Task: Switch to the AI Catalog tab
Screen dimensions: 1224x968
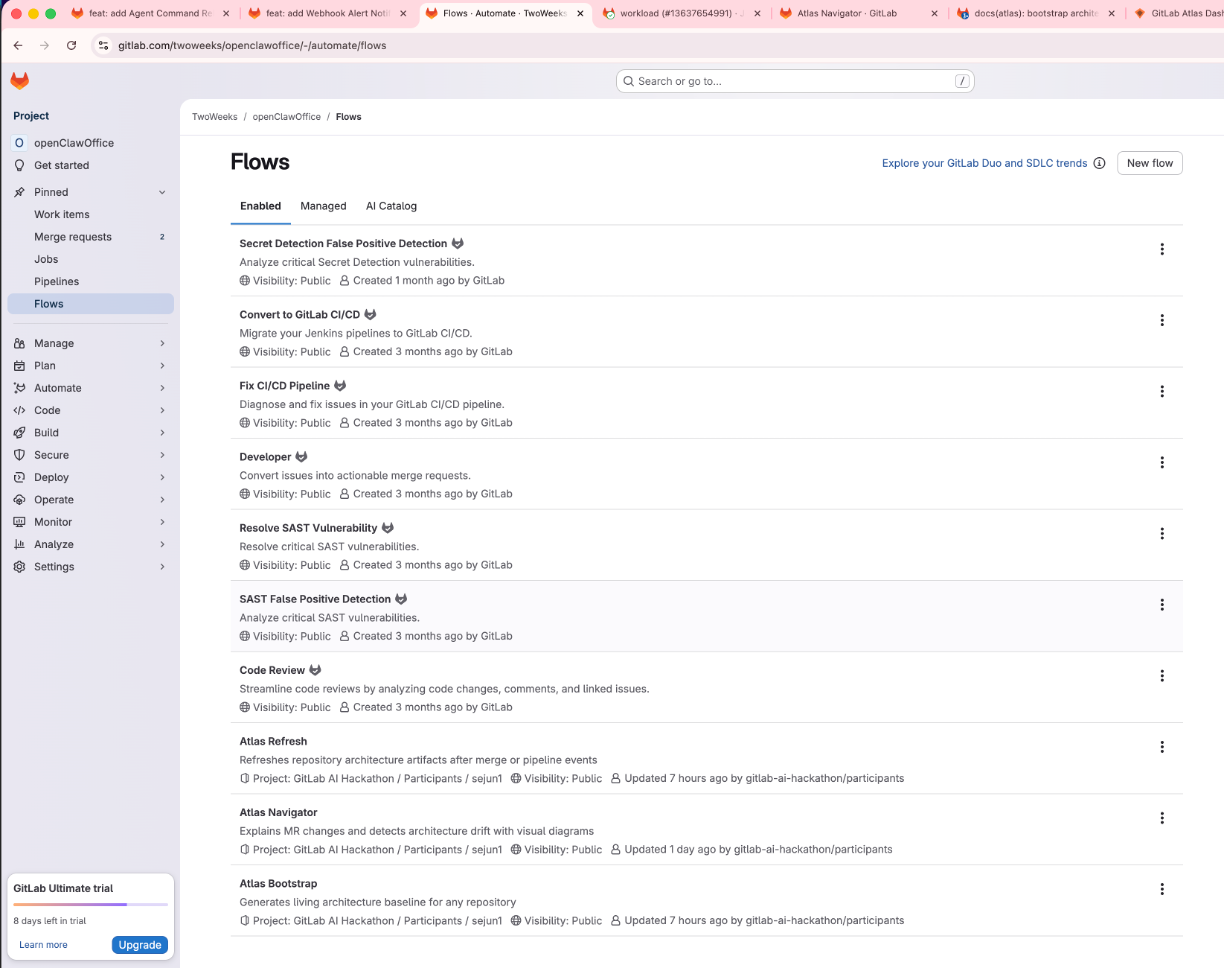Action: 391,206
